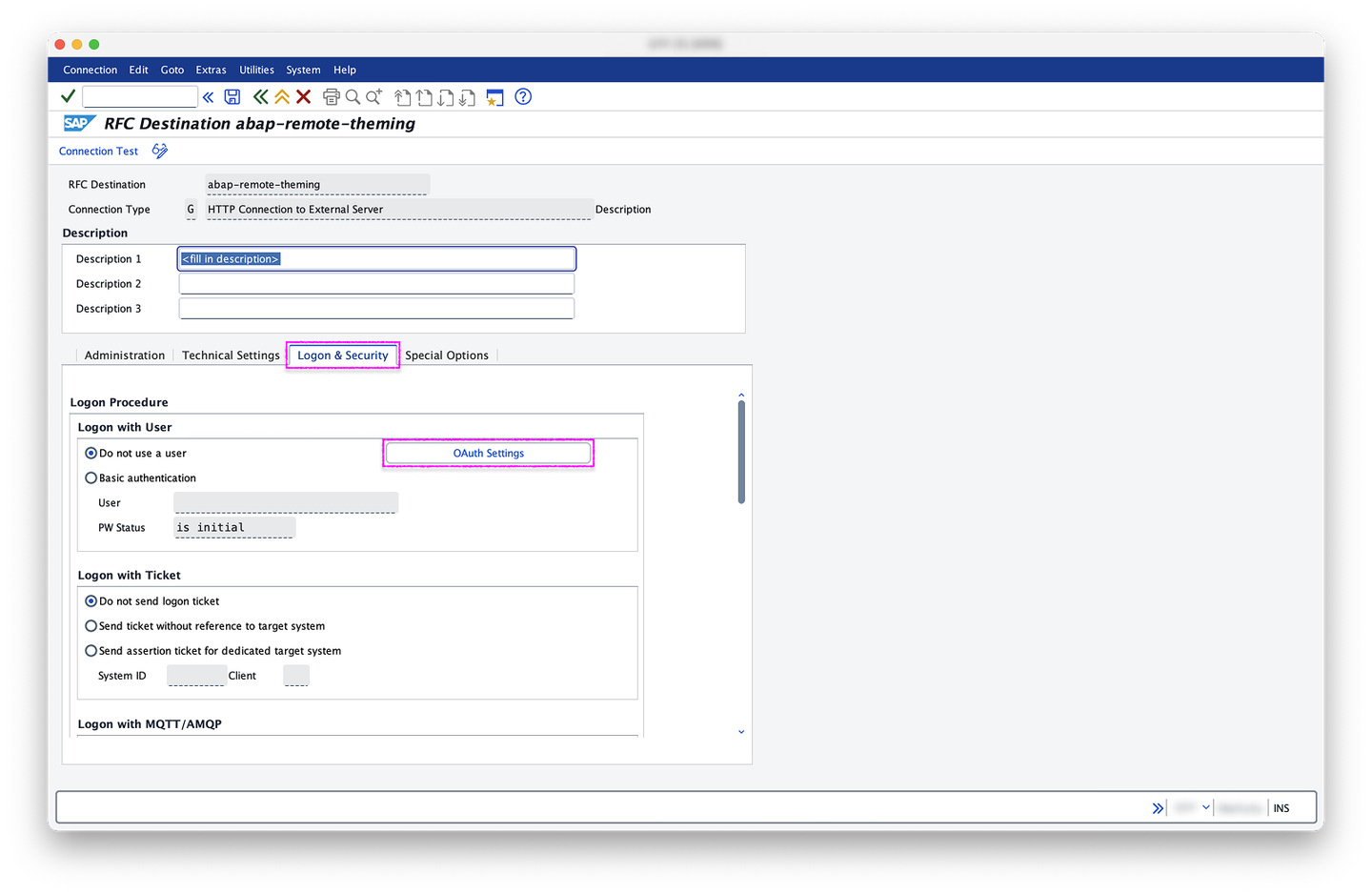Click the Client field
Viewport: 1372px width, 894px height.
(296, 676)
